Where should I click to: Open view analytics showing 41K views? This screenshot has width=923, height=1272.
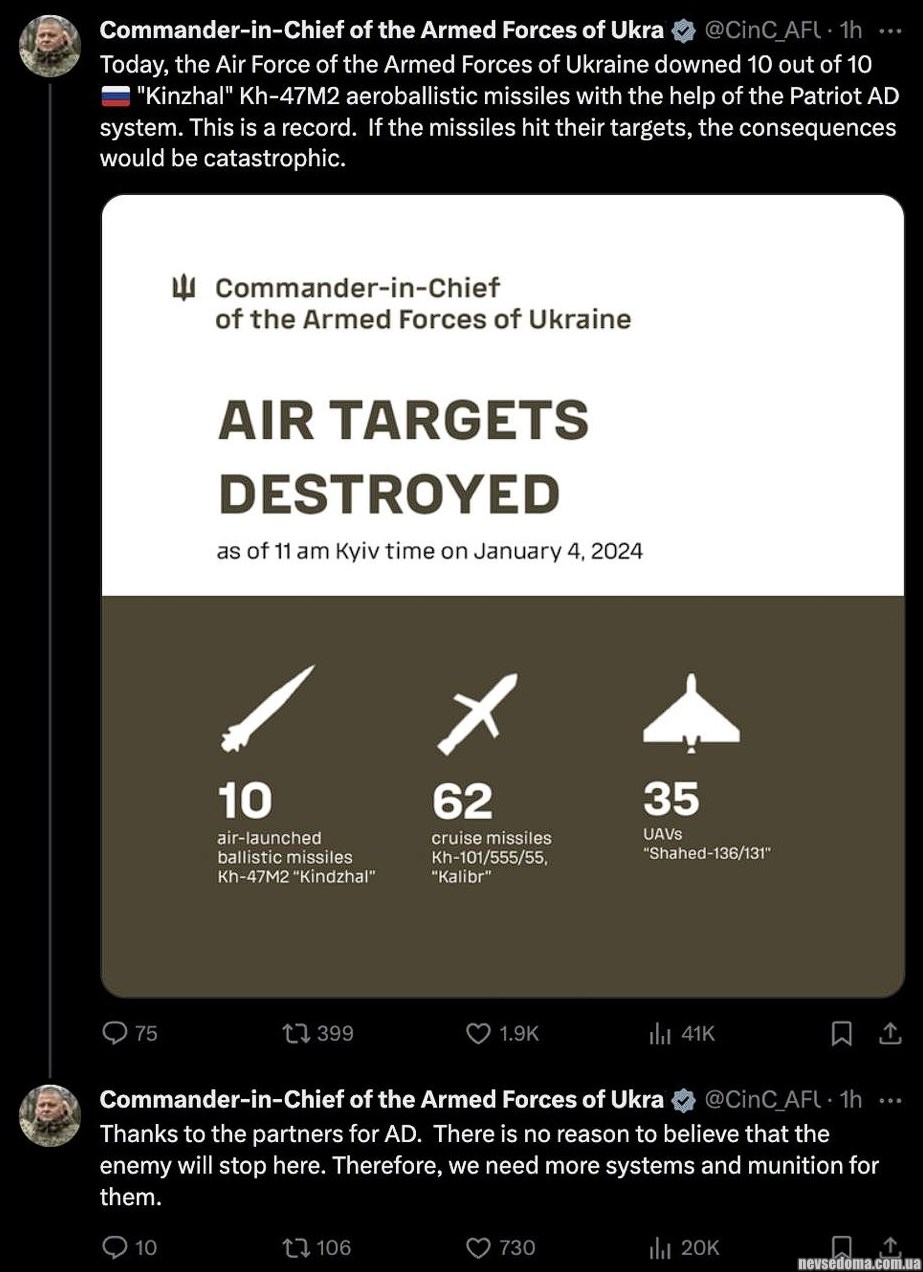point(660,1033)
